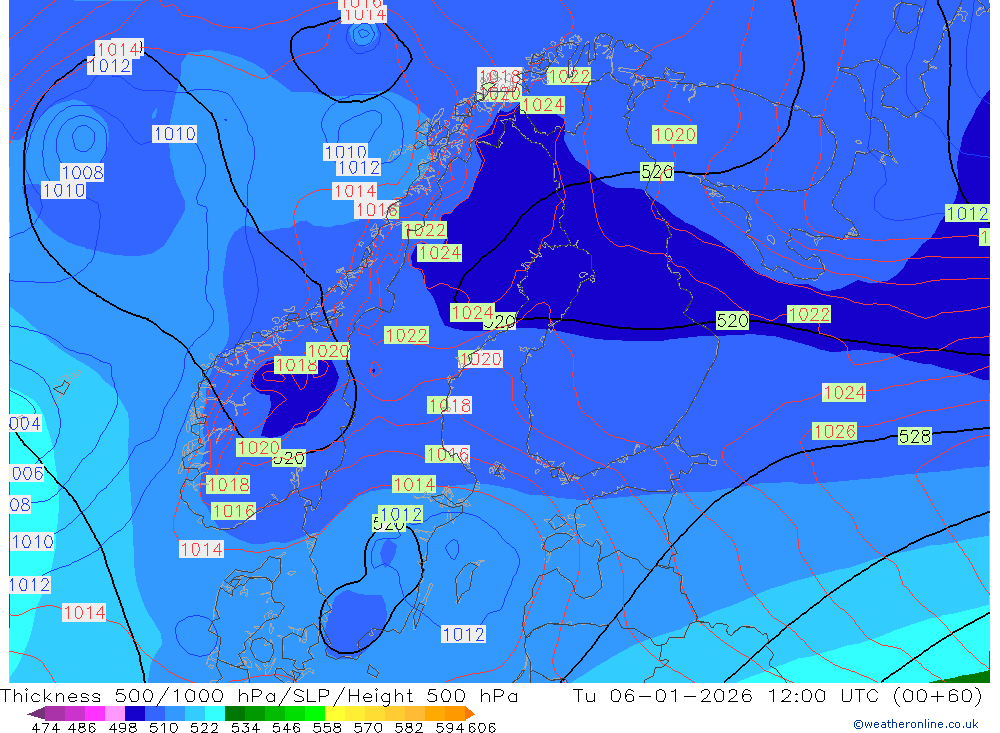Select the darkest green legend swatch above 534
The width and height of the screenshot is (1000, 733).
(234, 713)
